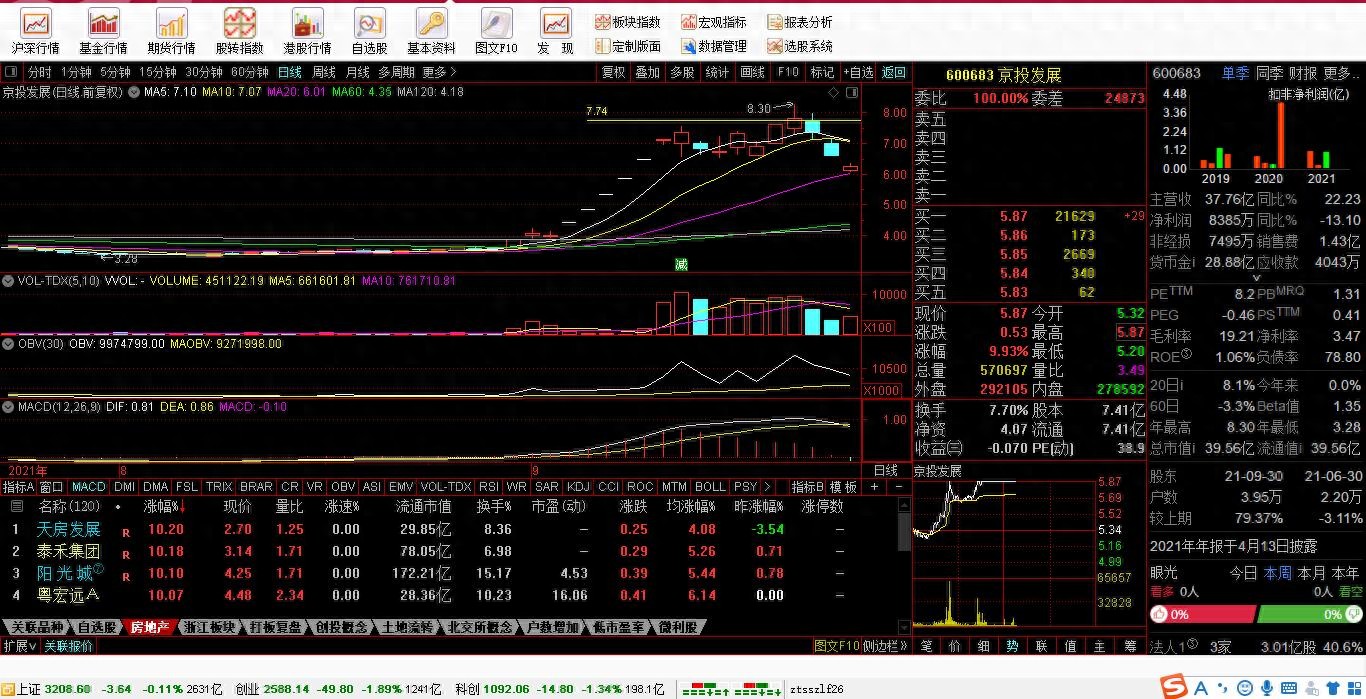The height and width of the screenshot is (699, 1366).
Task: Select the 浙江板块 sector tab
Action: [210, 627]
